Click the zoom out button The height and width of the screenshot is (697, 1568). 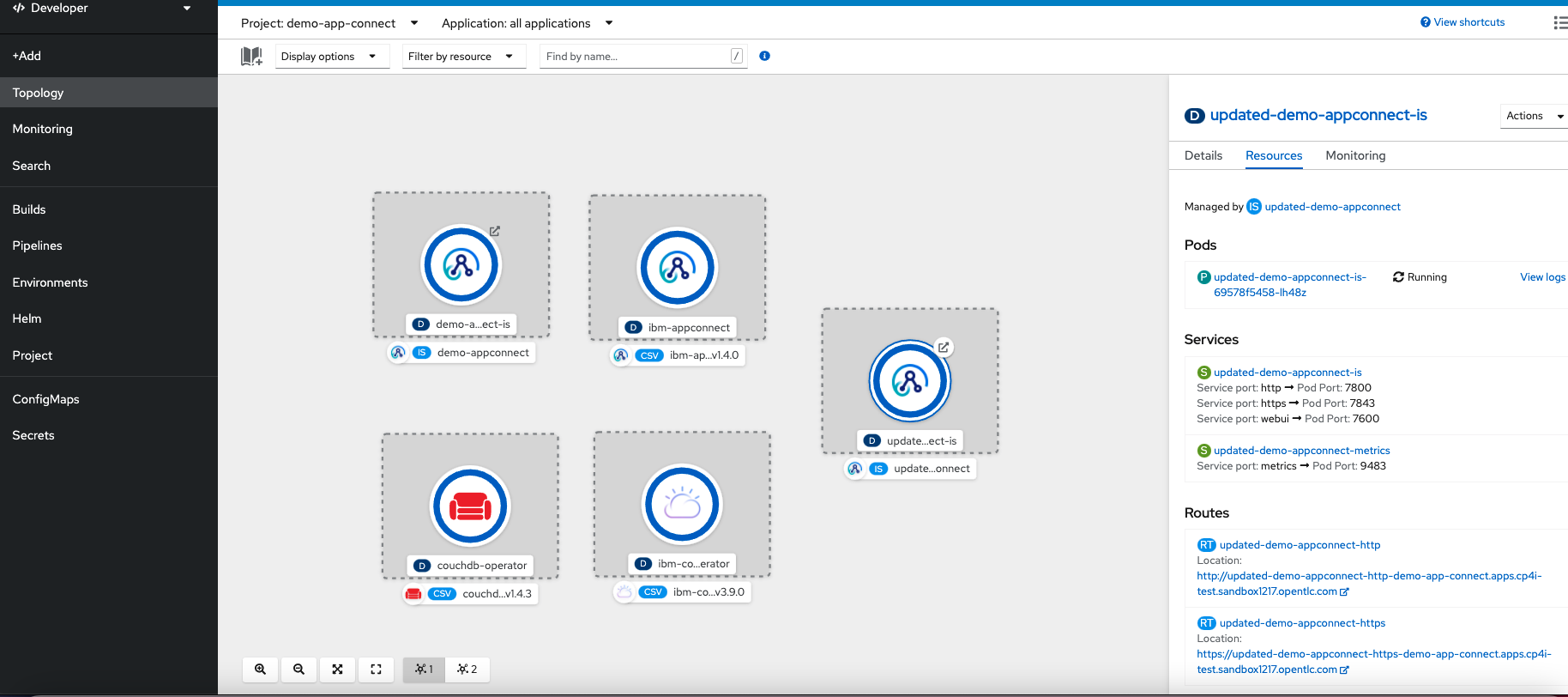coord(299,670)
